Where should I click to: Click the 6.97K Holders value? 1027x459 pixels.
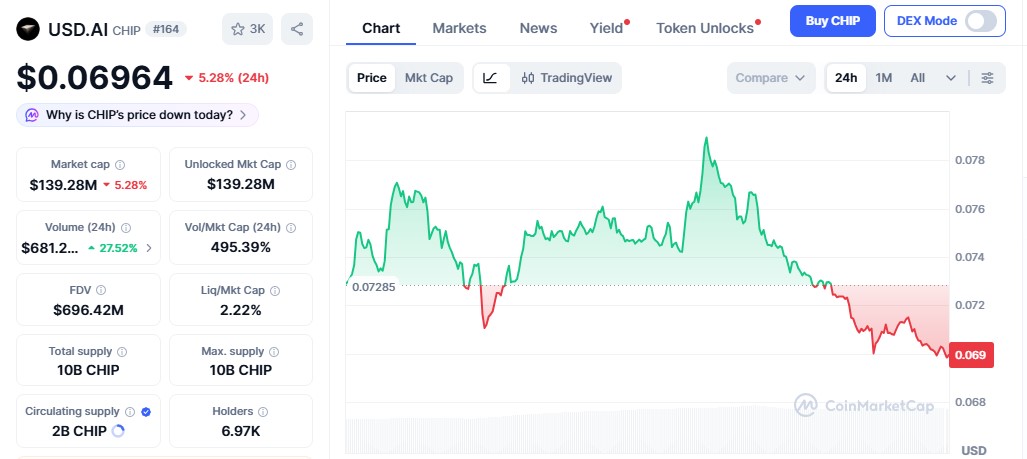coord(240,431)
